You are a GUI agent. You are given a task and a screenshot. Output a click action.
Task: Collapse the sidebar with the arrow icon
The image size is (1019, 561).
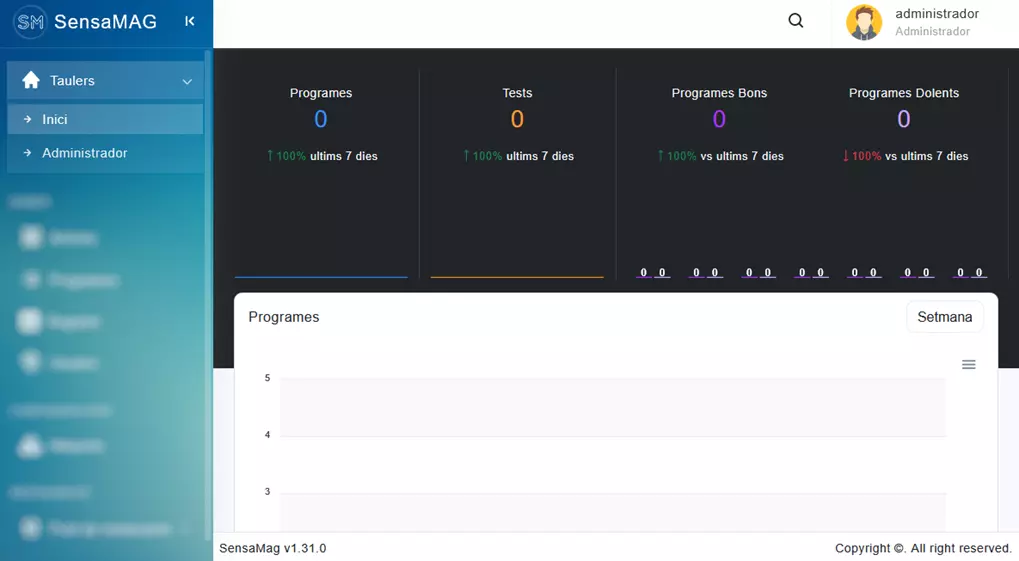190,22
